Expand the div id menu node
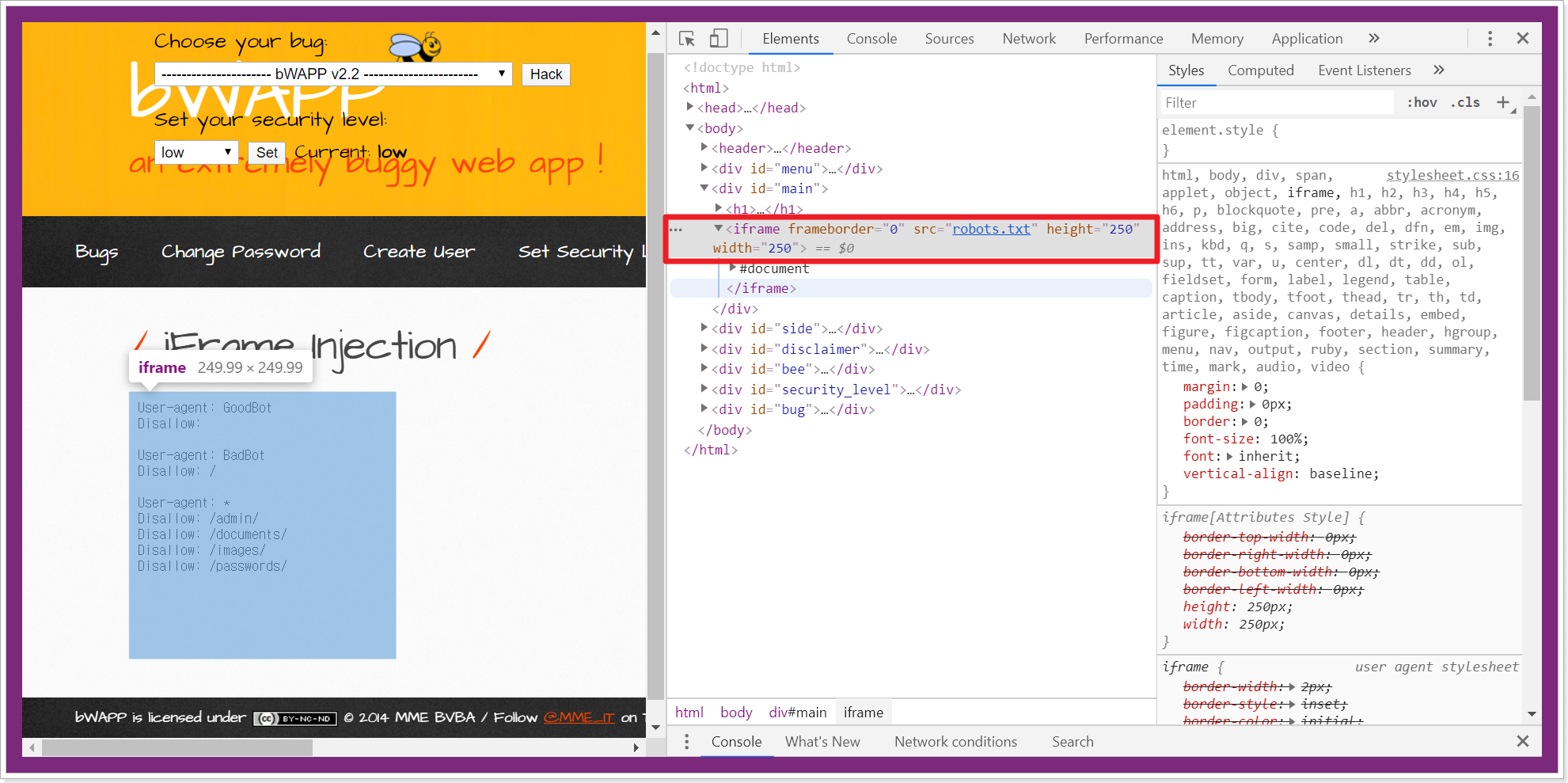 click(704, 168)
